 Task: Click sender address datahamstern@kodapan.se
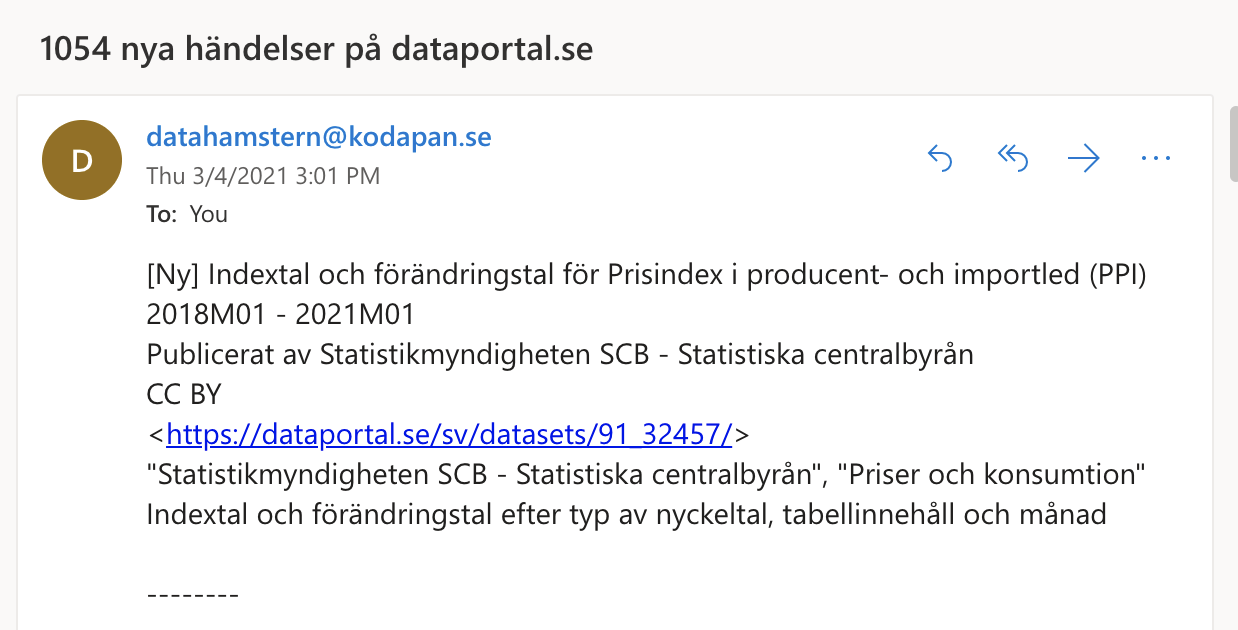point(319,137)
